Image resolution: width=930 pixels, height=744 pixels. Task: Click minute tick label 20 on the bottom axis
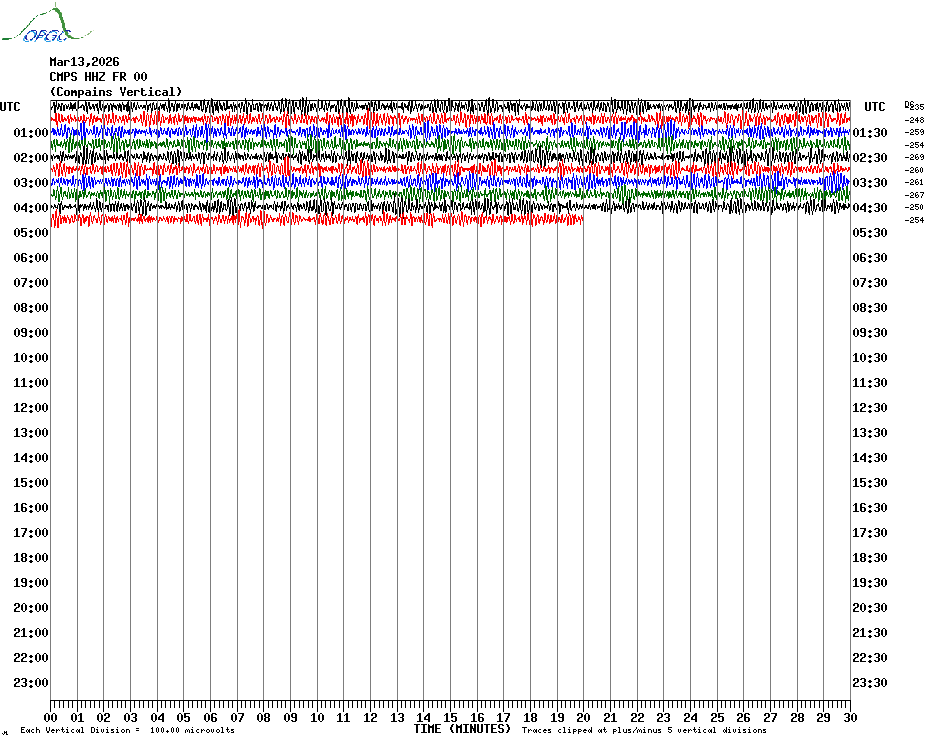[x=584, y=717]
